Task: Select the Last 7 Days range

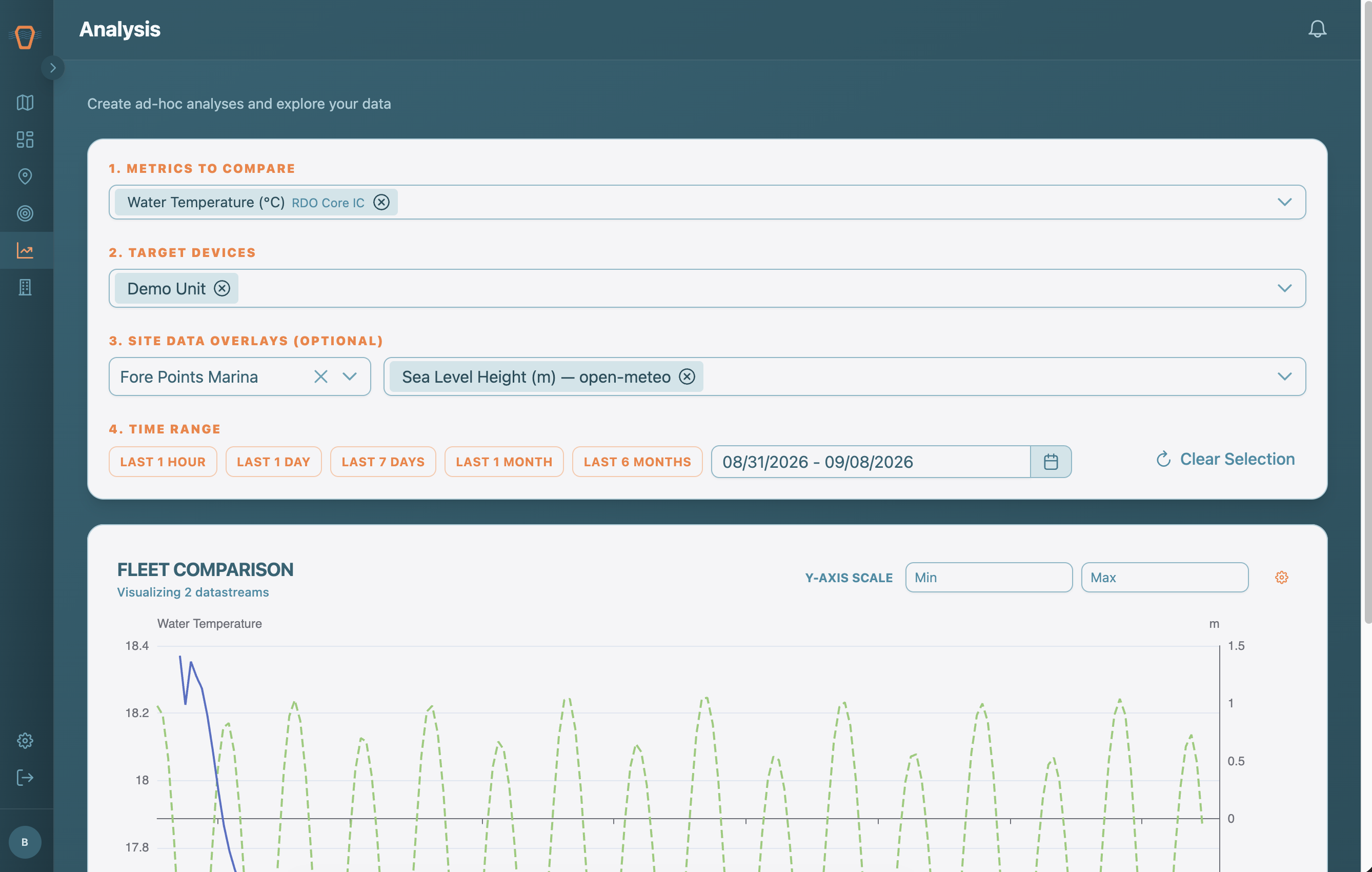Action: click(383, 462)
